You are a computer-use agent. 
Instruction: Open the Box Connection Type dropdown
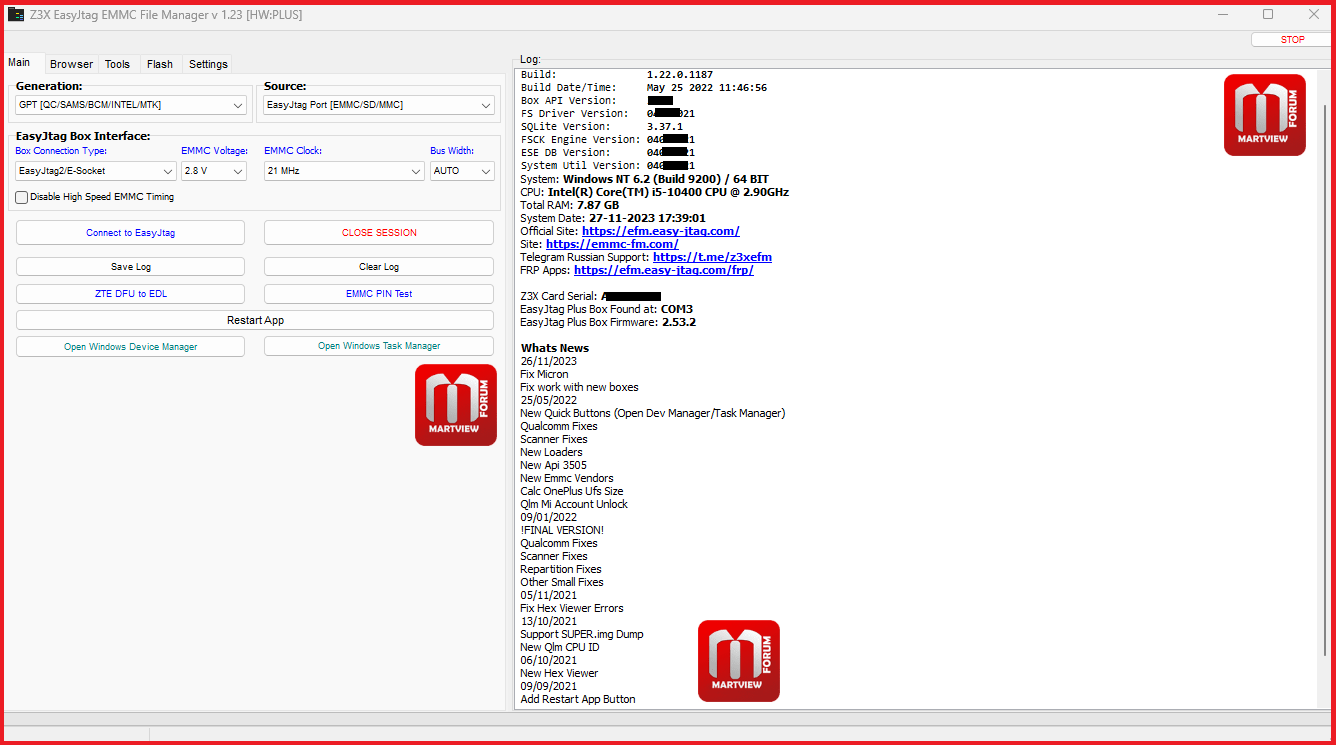pos(96,171)
